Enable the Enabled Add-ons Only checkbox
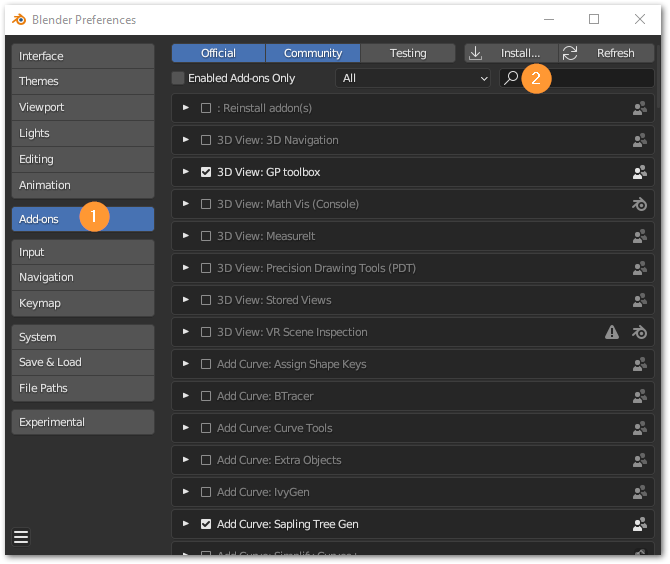The height and width of the screenshot is (564, 670). point(178,78)
